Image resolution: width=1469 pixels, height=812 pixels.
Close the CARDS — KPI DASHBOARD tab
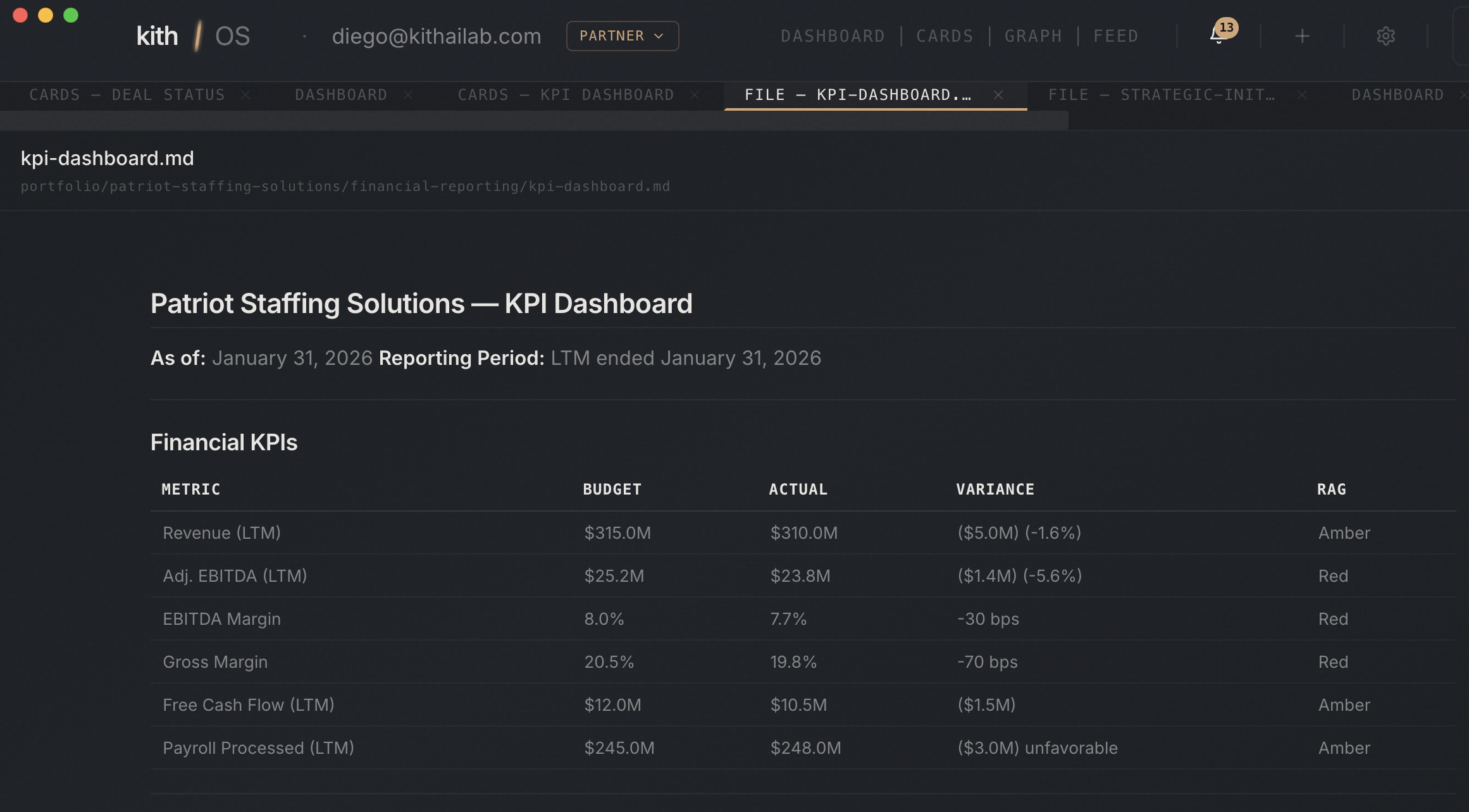click(x=695, y=95)
